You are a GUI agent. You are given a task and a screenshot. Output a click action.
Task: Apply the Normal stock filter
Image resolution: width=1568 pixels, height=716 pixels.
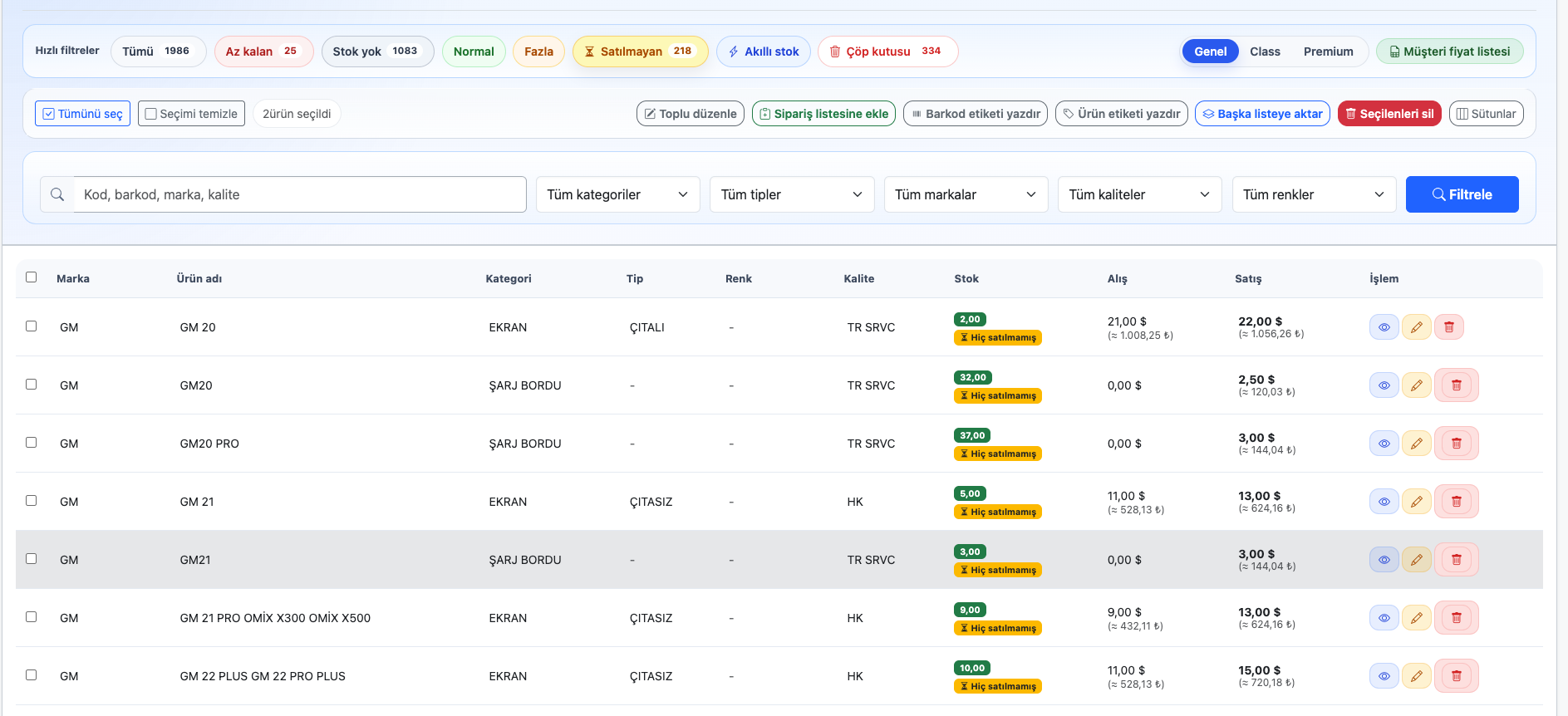point(474,51)
